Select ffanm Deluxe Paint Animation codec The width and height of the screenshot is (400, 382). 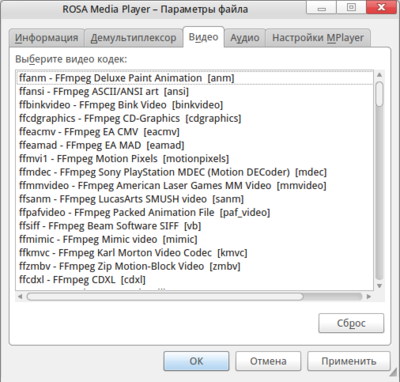pos(195,78)
